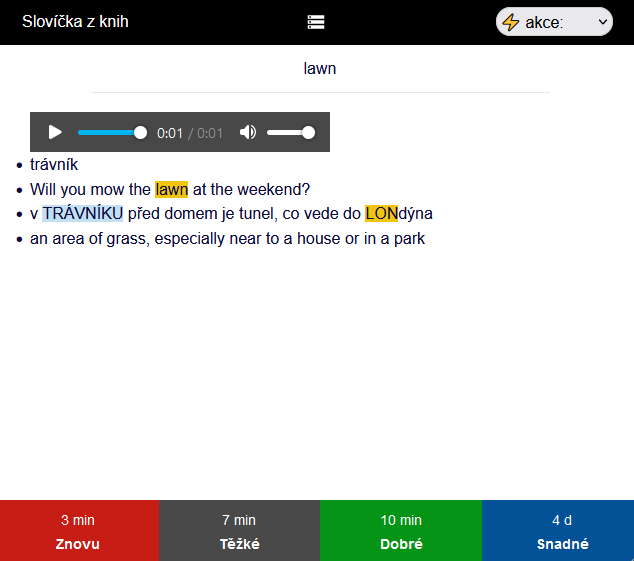Open the list menu icon in header
The width and height of the screenshot is (634, 561).
[x=316, y=22]
